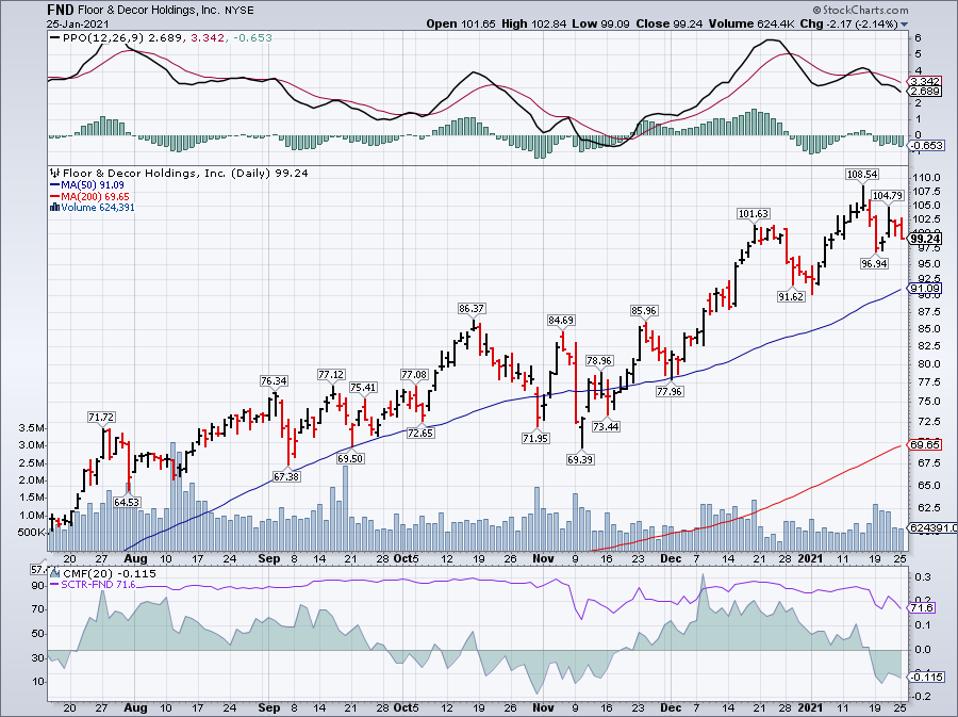Click the blue down arrow beside Chg
This screenshot has width=958, height=717.
pos(904,23)
